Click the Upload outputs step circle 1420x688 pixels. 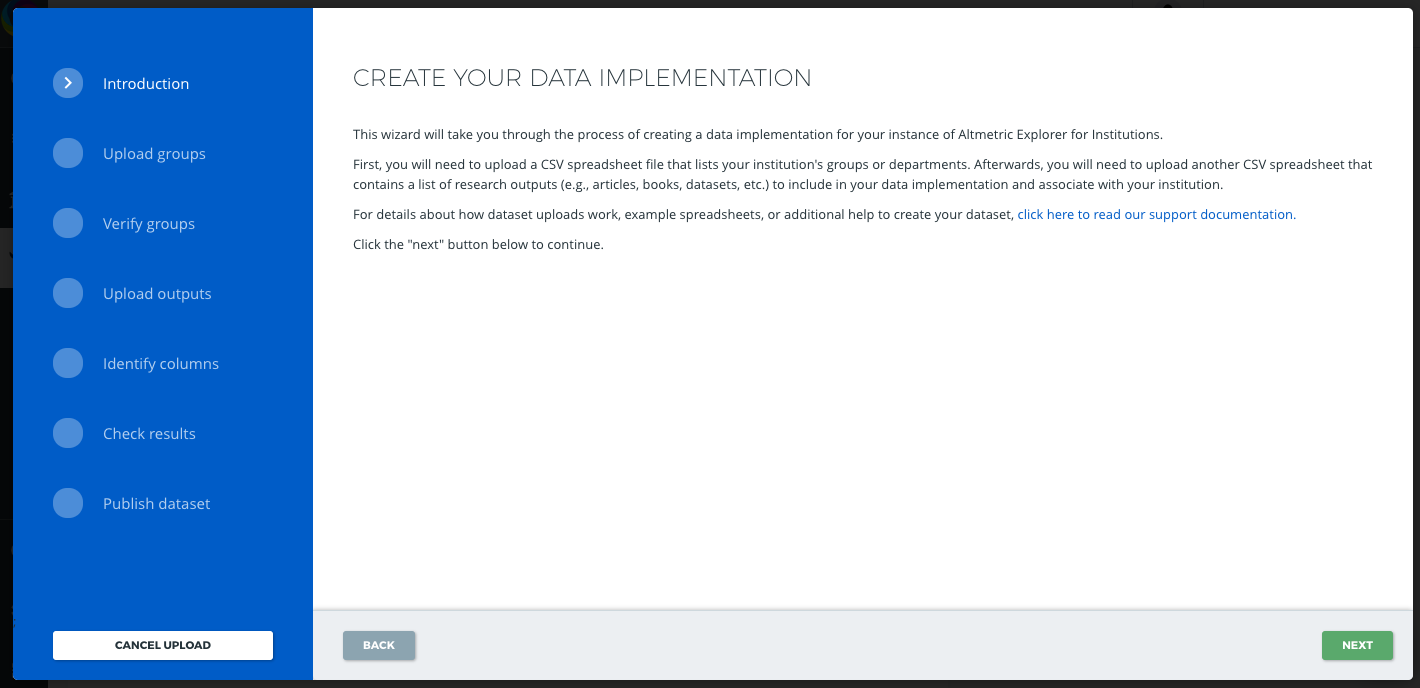click(x=68, y=293)
